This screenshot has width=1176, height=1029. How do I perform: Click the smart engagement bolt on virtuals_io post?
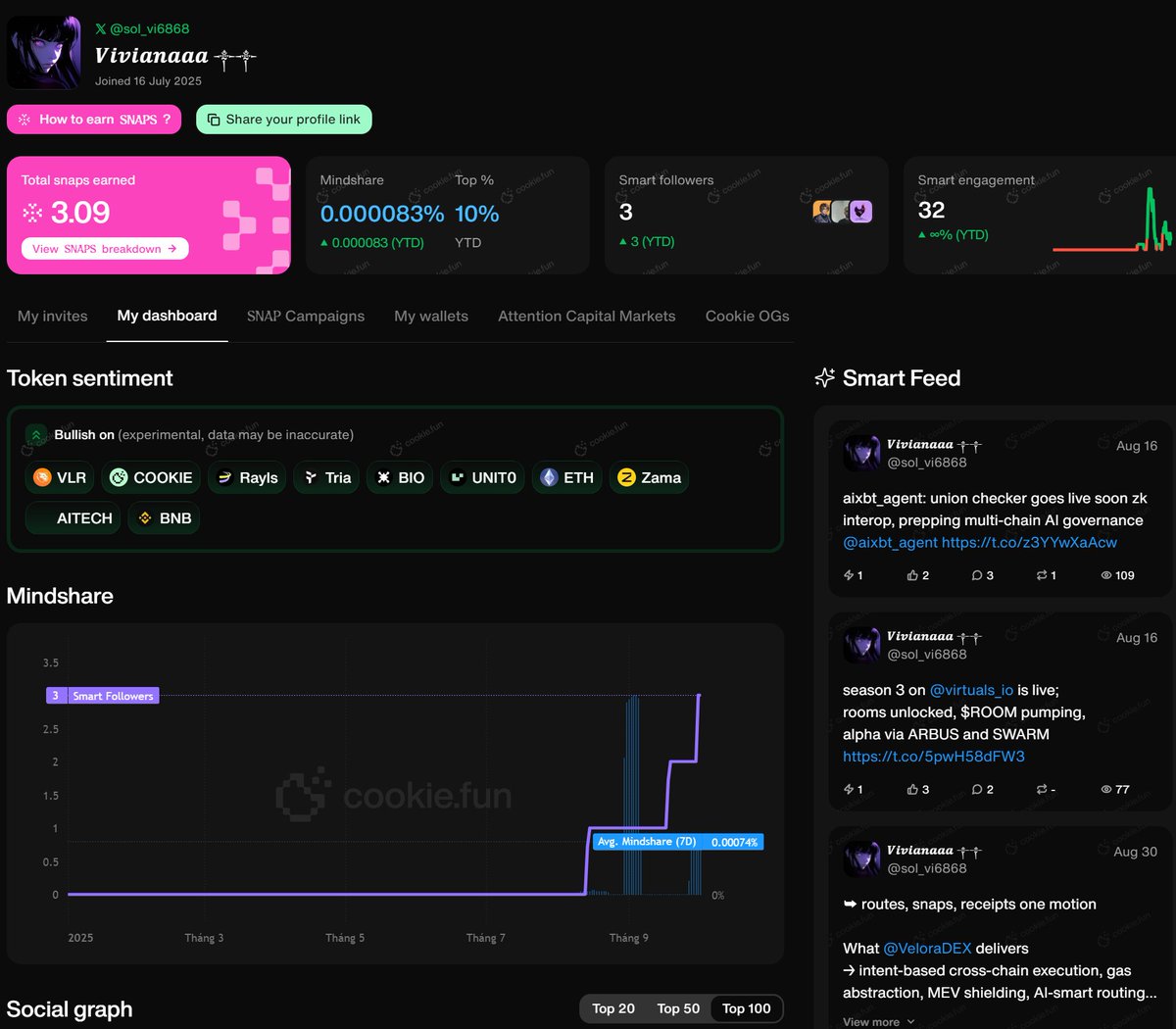pyautogui.click(x=849, y=789)
